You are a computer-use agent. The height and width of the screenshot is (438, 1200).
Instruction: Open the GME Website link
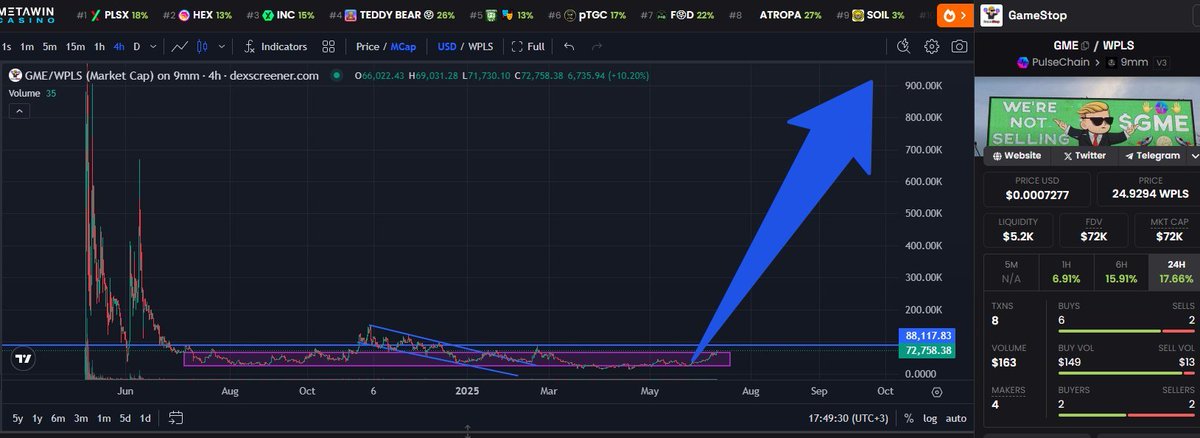coord(1015,156)
